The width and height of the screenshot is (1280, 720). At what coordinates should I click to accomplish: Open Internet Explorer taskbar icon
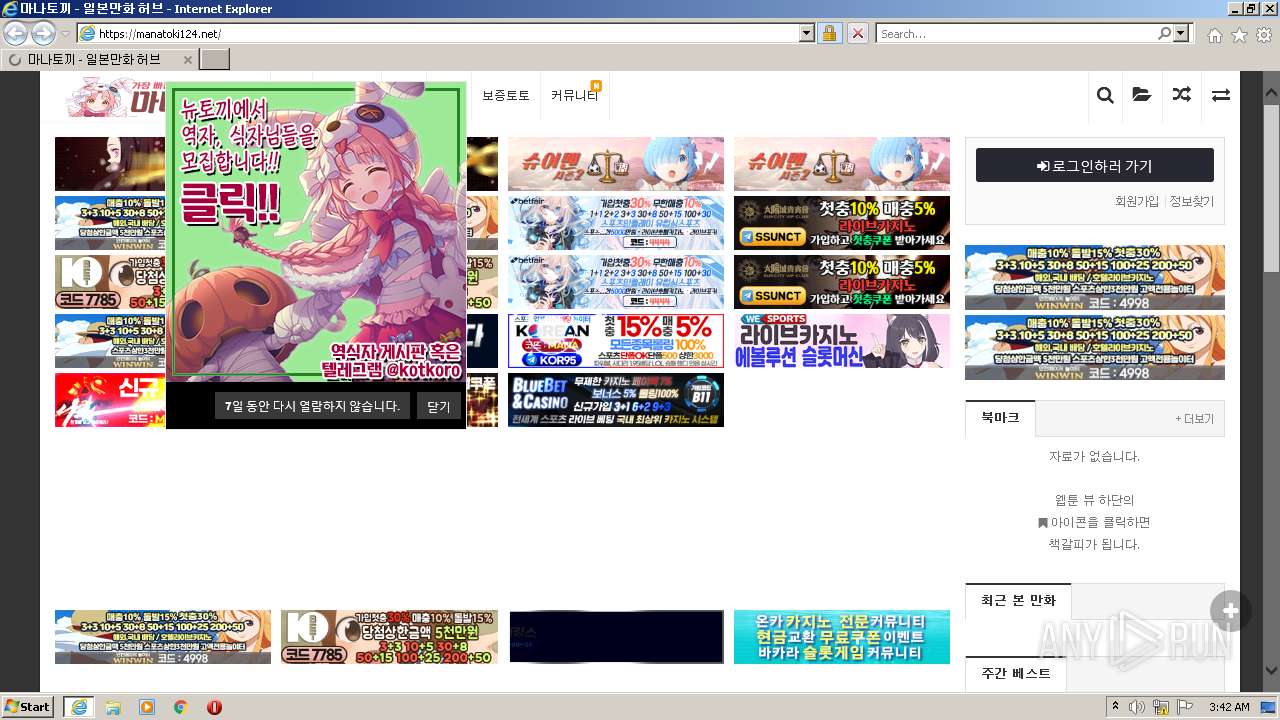[x=78, y=707]
